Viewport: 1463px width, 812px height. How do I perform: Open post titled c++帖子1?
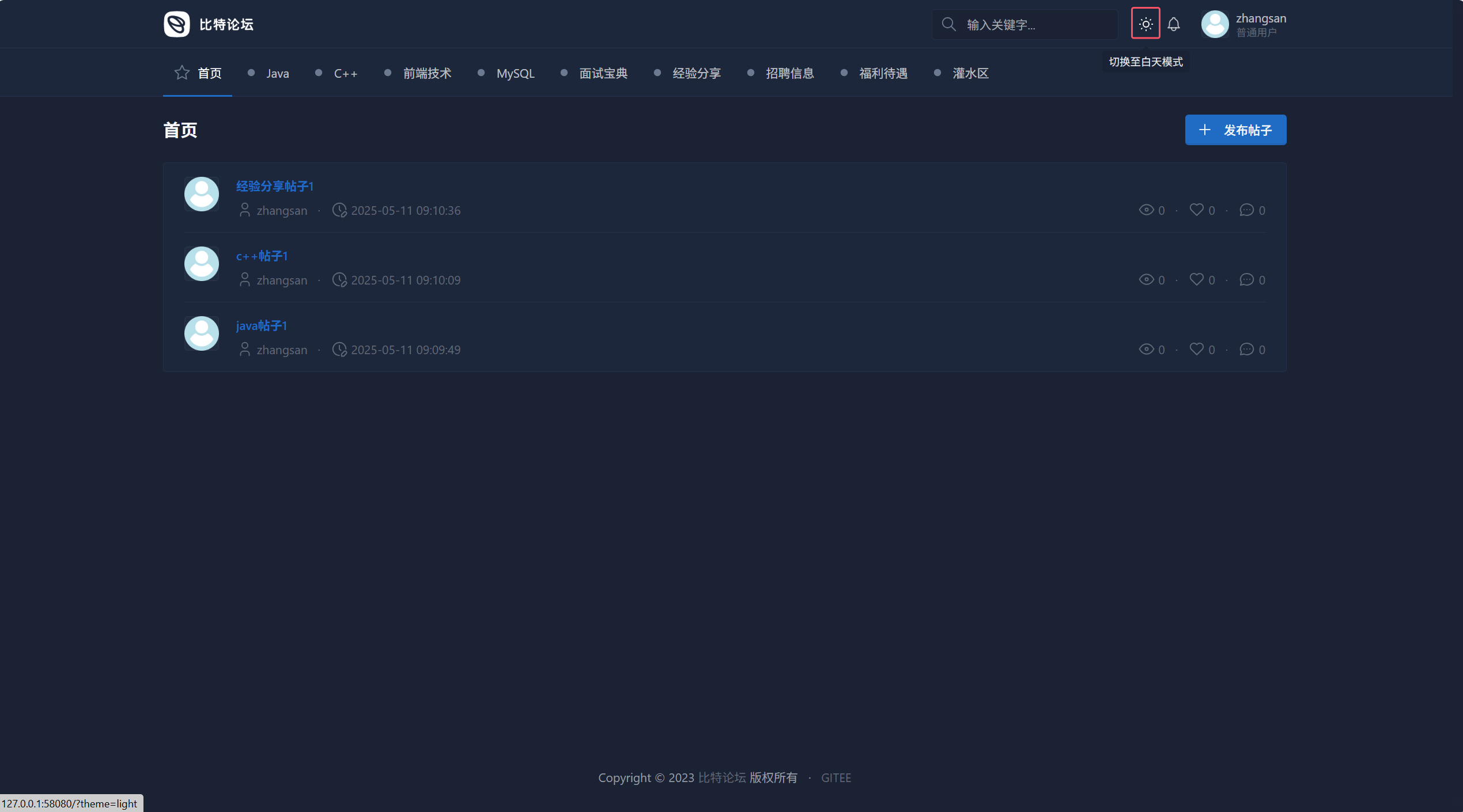(x=262, y=256)
